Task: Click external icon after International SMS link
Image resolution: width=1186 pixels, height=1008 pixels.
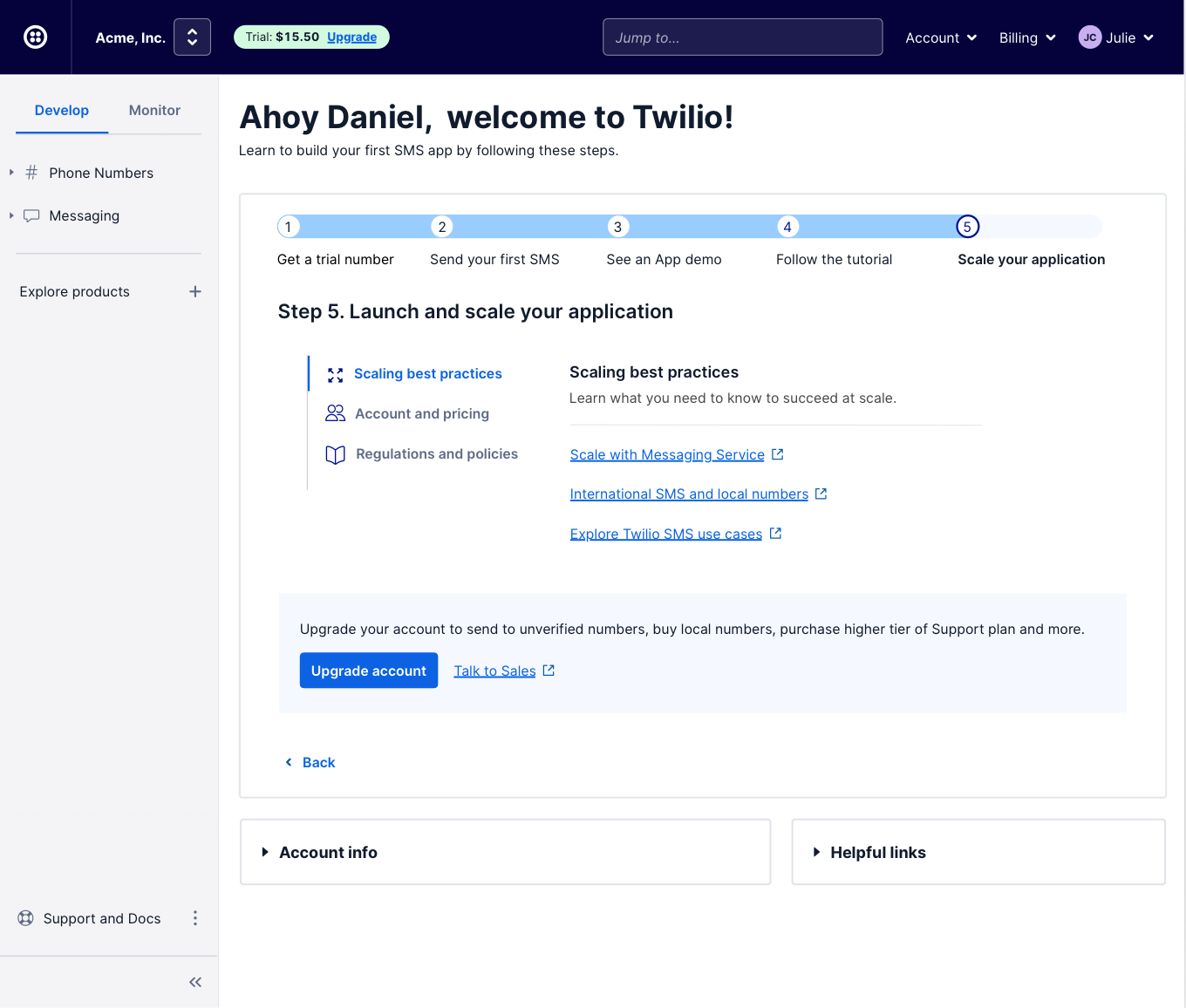Action: 821,494
